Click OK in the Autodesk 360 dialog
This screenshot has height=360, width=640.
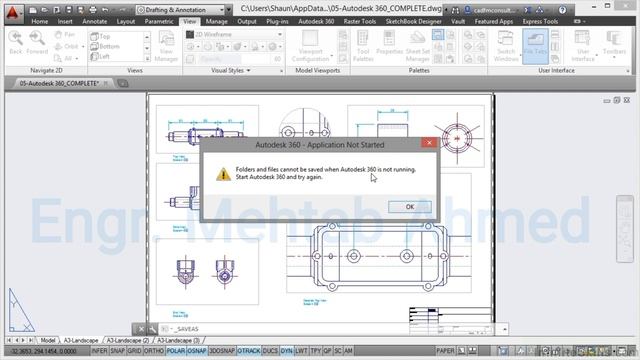coord(409,207)
